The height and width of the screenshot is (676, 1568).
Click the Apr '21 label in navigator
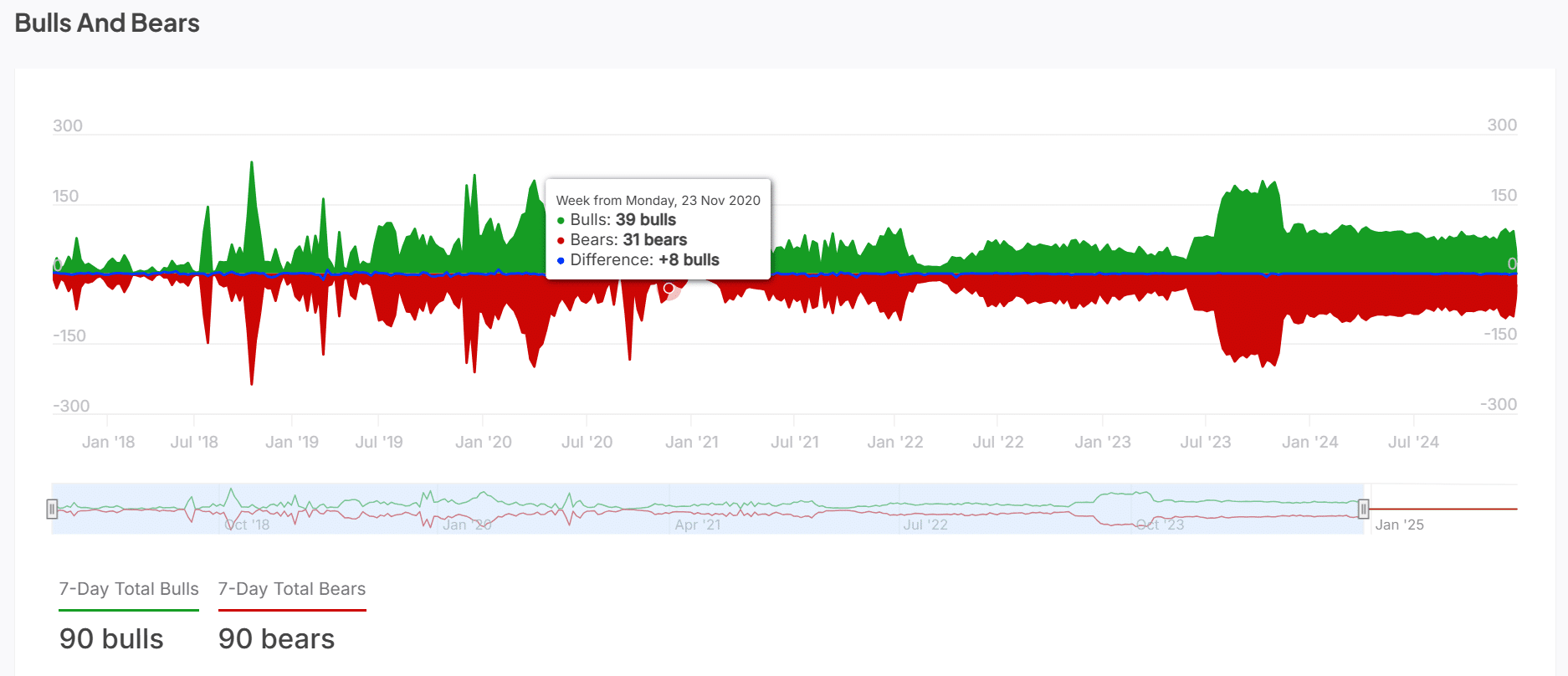coord(698,525)
